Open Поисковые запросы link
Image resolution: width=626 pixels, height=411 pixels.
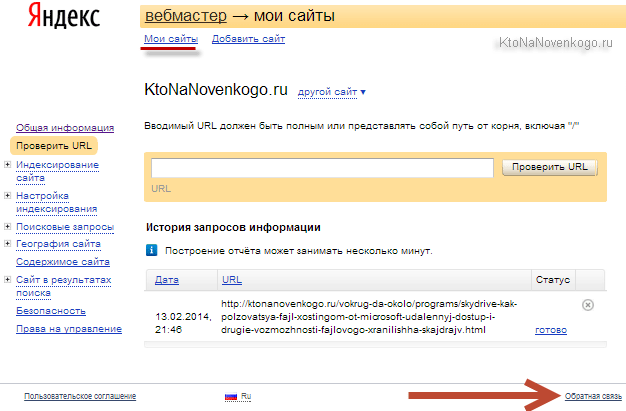click(x=65, y=227)
